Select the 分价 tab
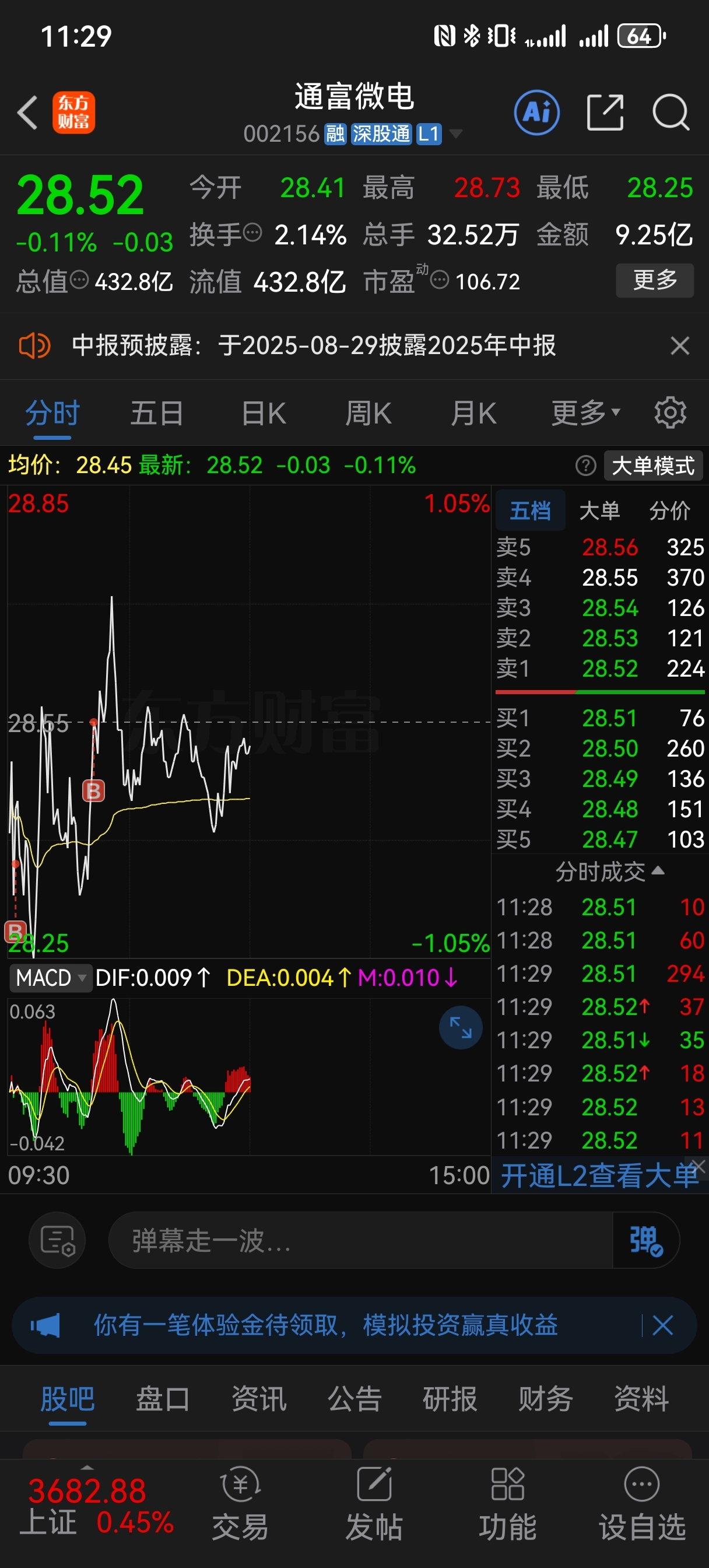Image resolution: width=709 pixels, height=1568 pixels. tap(669, 510)
